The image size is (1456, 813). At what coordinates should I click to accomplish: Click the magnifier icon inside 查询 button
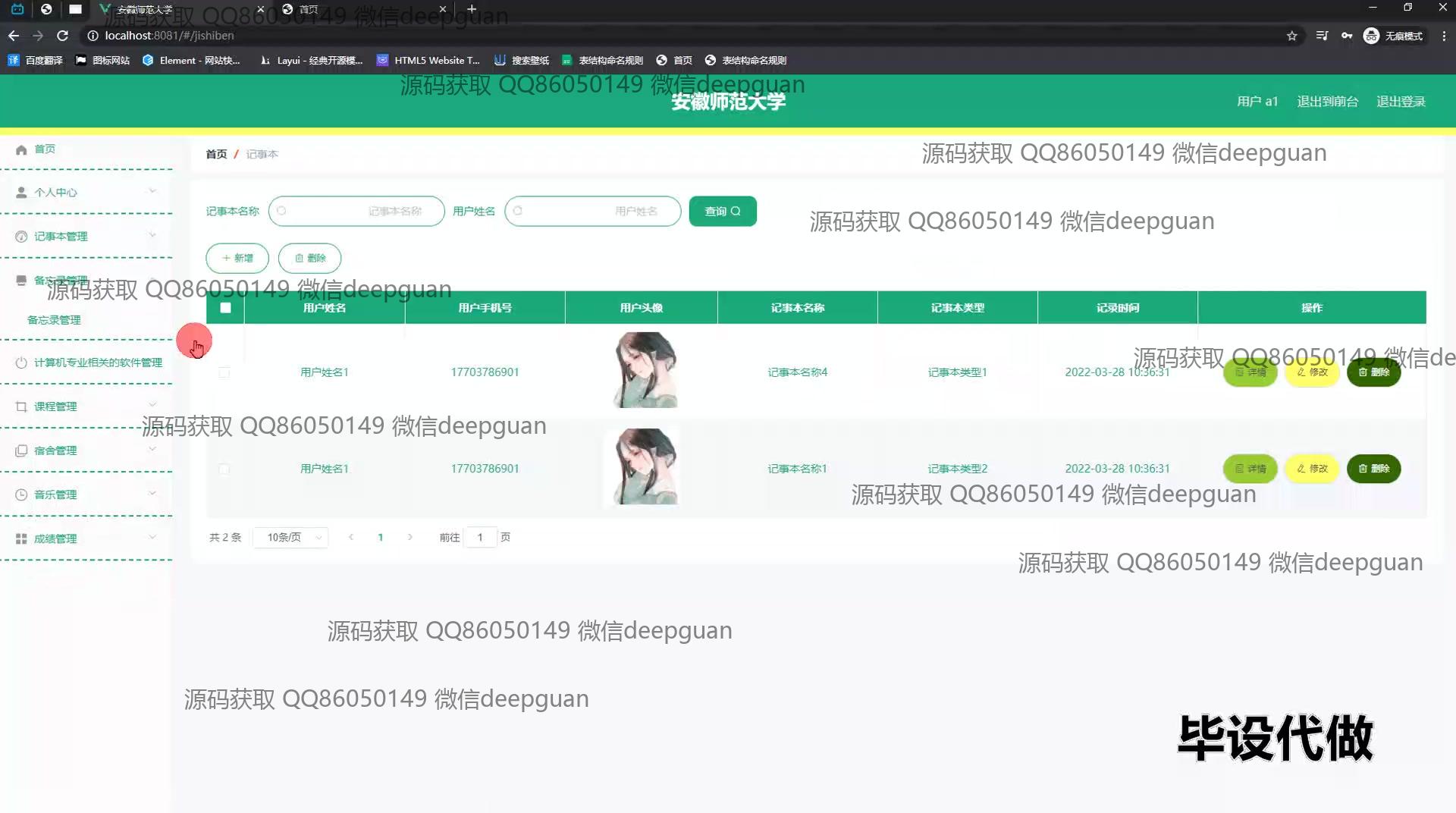735,211
